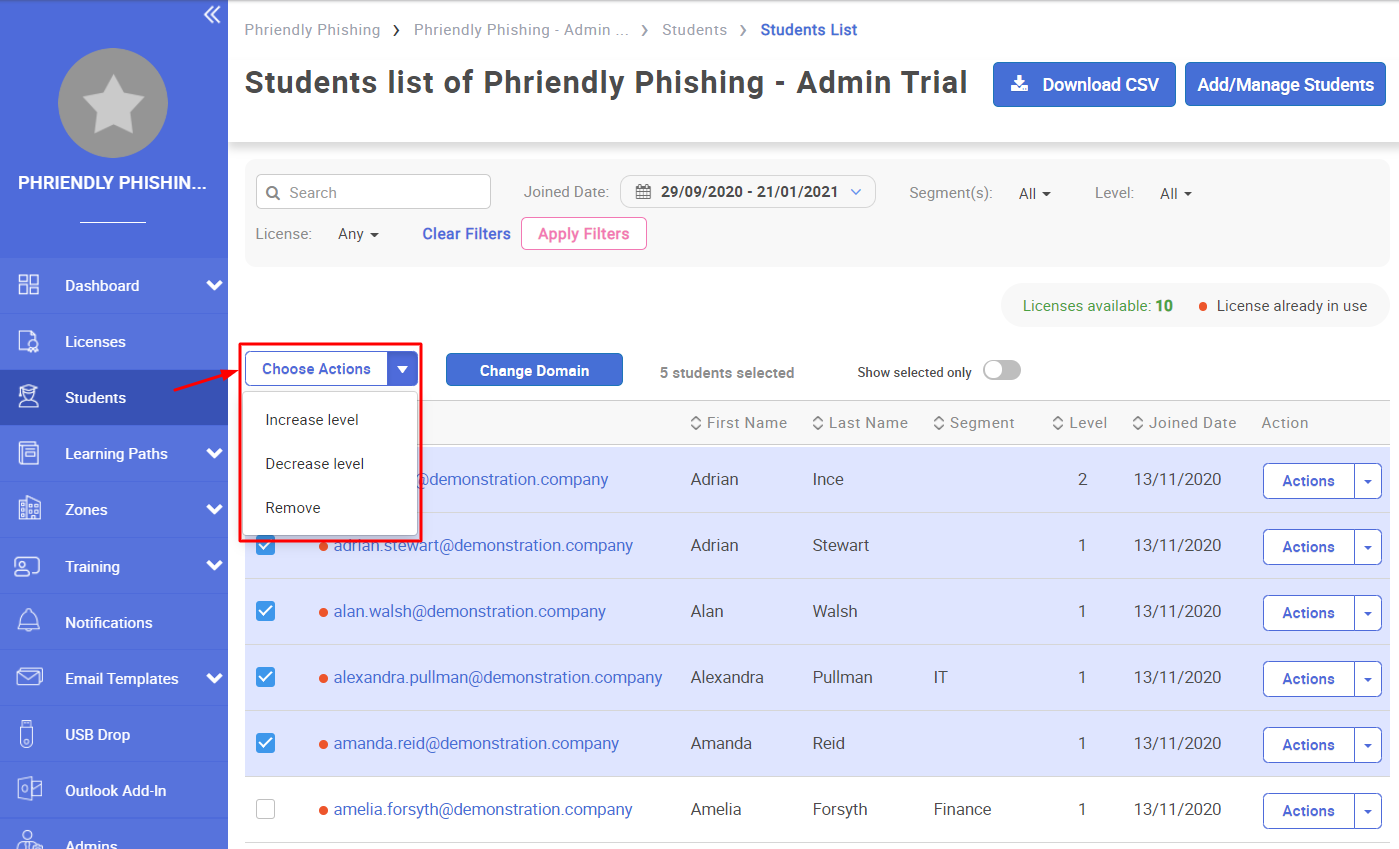Viewport: 1399px width, 849px height.
Task: Uncheck the amanda.reid row checkbox
Action: click(x=265, y=743)
